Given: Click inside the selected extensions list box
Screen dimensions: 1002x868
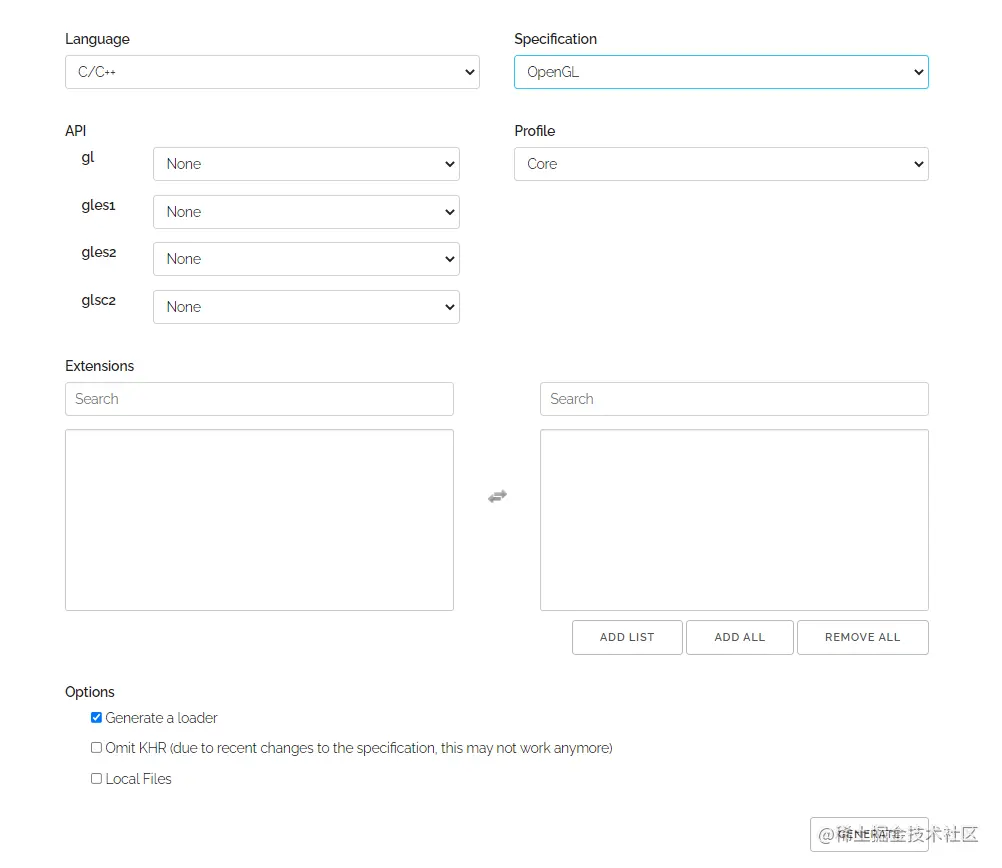Looking at the screenshot, I should click(734, 520).
